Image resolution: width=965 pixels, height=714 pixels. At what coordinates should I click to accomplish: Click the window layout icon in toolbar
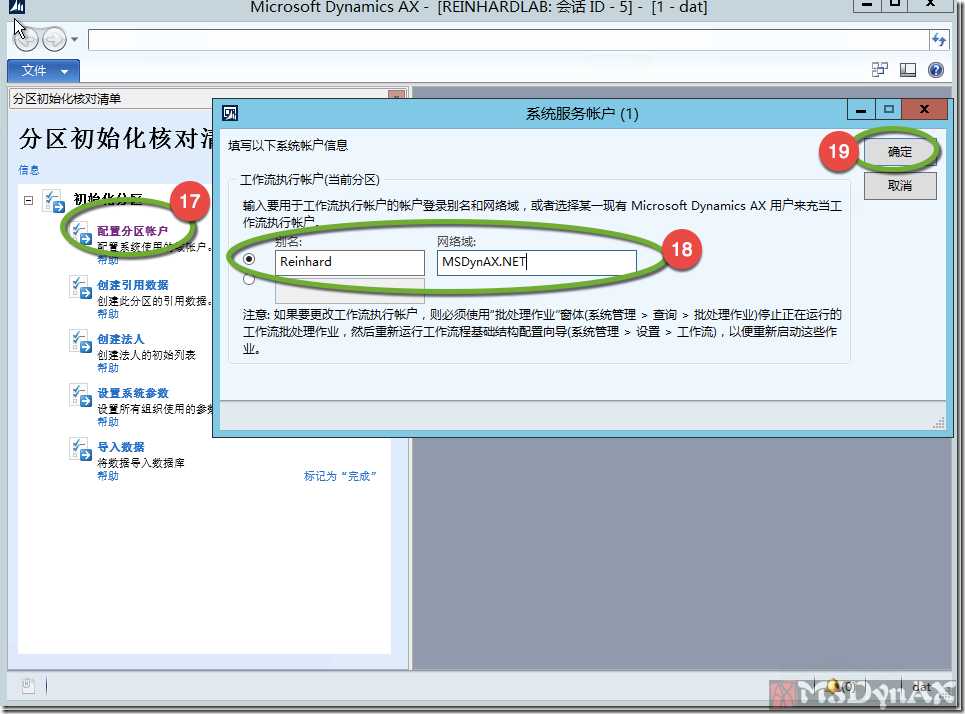click(880, 70)
